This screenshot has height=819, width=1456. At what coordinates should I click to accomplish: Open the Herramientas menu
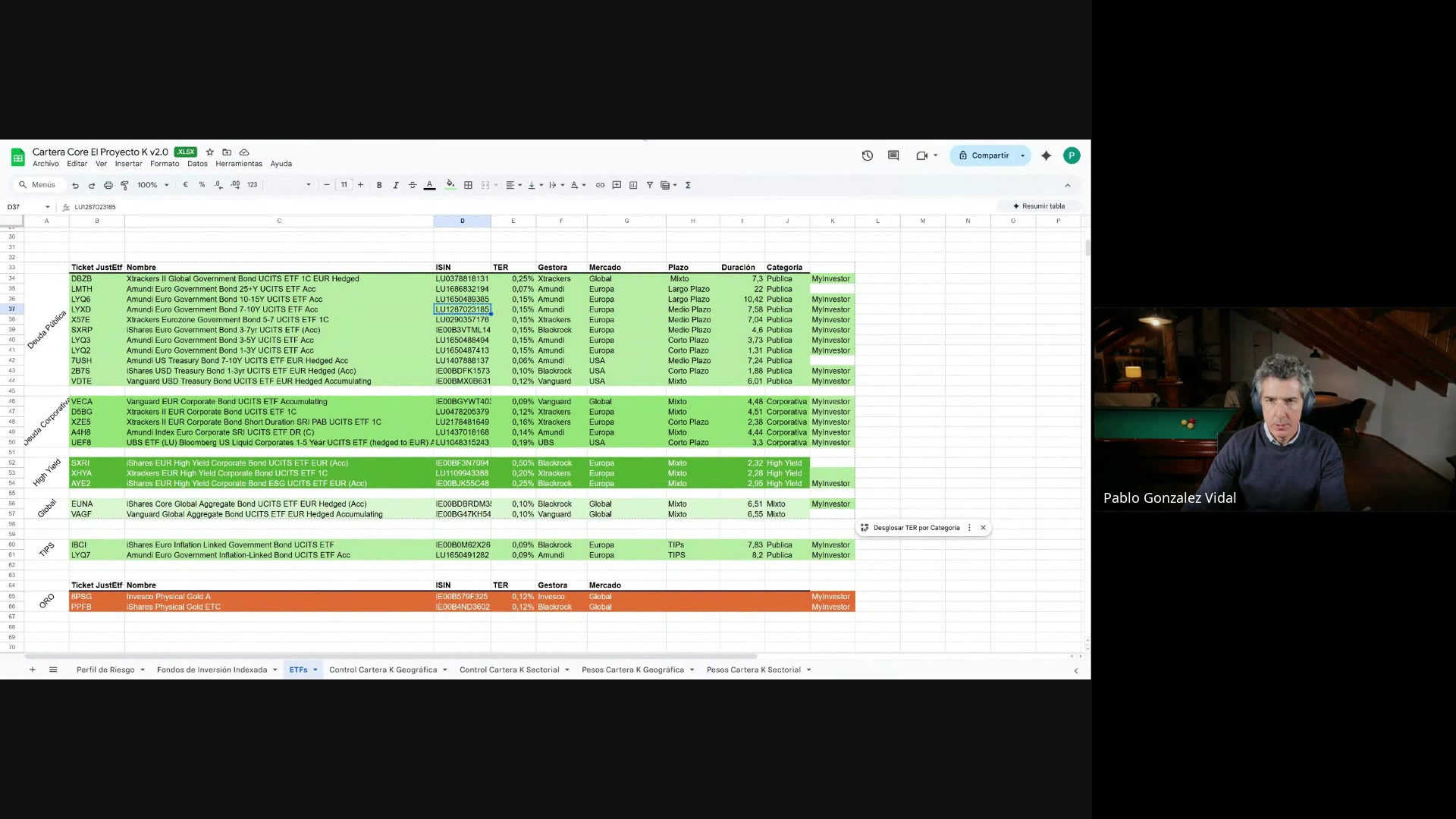tap(239, 164)
